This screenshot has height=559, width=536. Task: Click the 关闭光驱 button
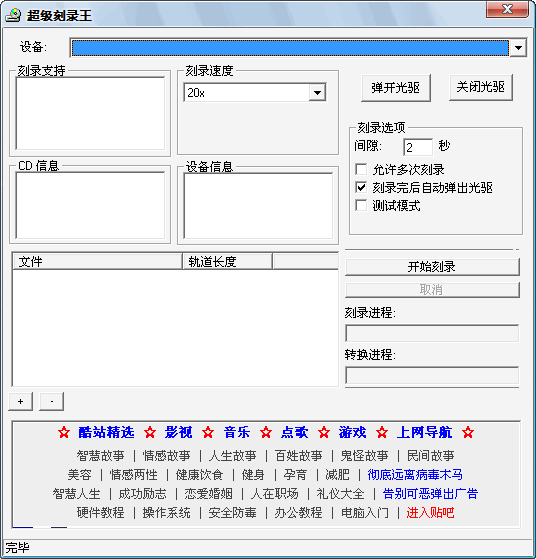click(481, 87)
